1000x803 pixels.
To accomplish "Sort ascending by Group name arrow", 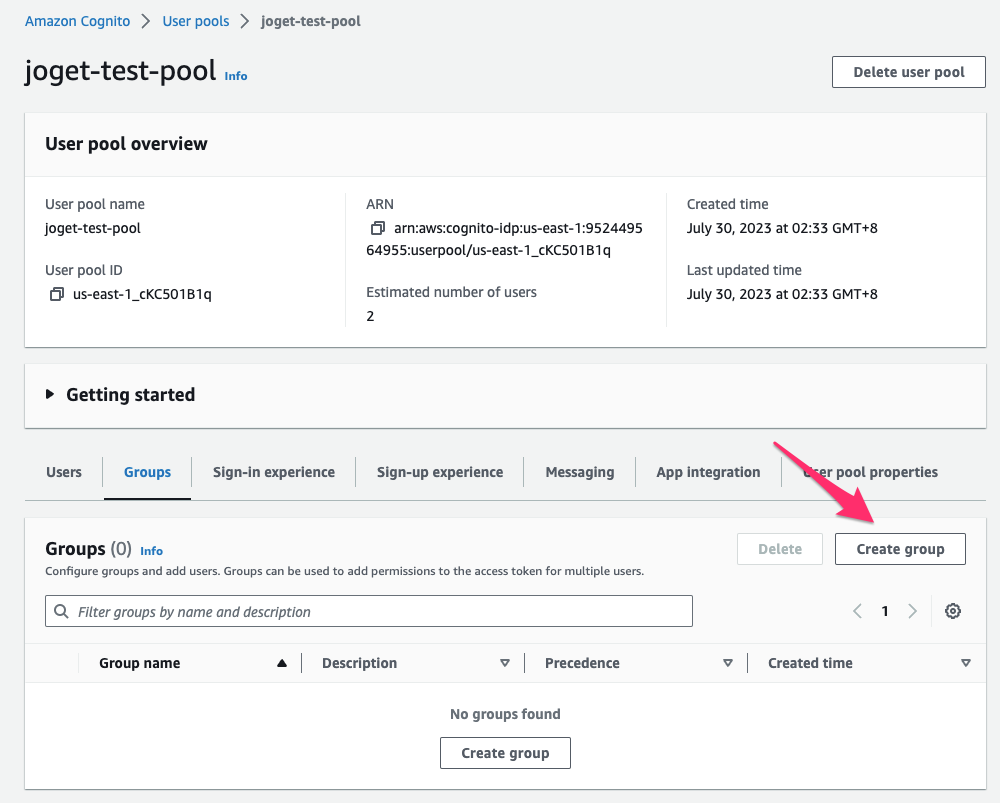I will pos(282,663).
